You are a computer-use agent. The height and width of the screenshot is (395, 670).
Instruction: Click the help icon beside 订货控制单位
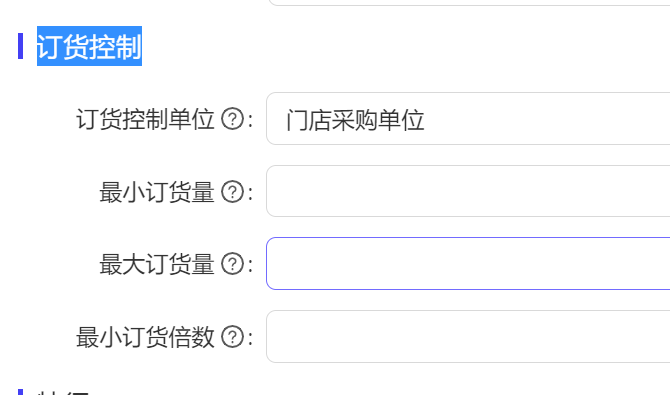pos(232,119)
